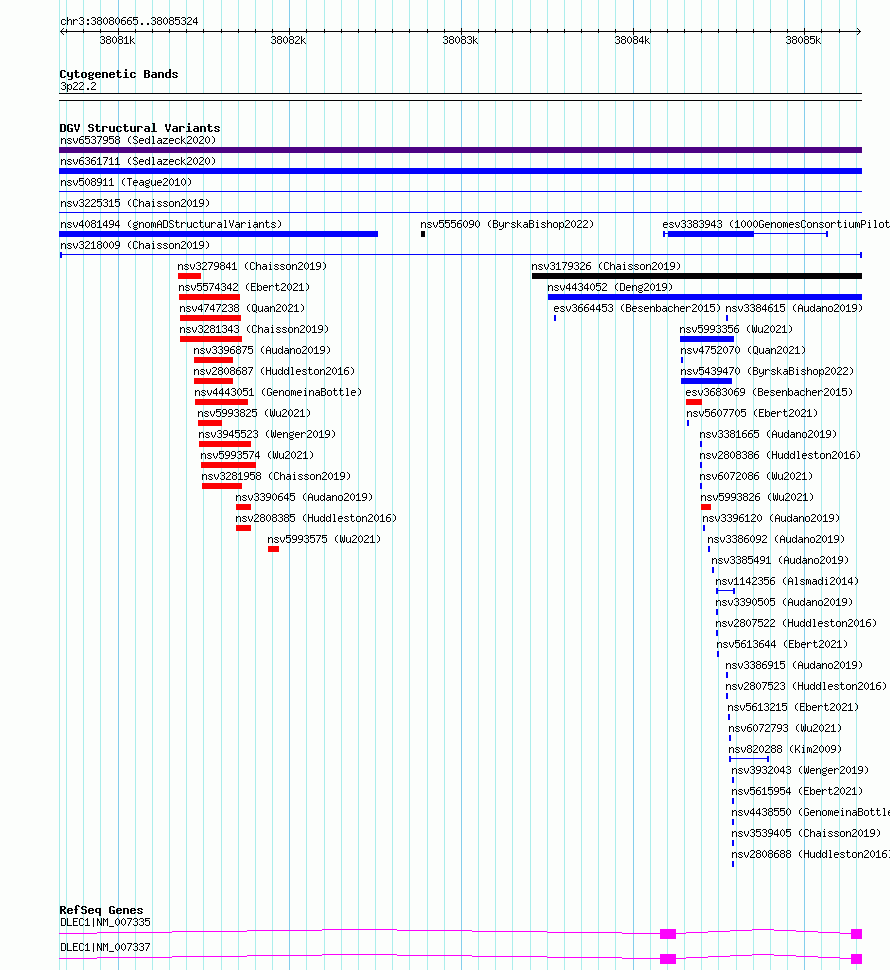Select the purple nsv6537958 variant bar

pyautogui.click(x=460, y=150)
